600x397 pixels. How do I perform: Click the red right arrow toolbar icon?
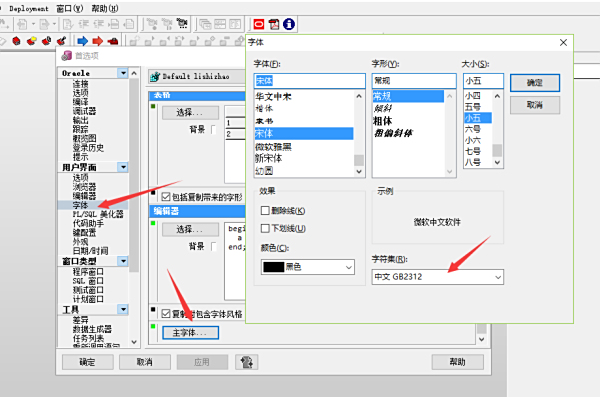click(x=98, y=41)
